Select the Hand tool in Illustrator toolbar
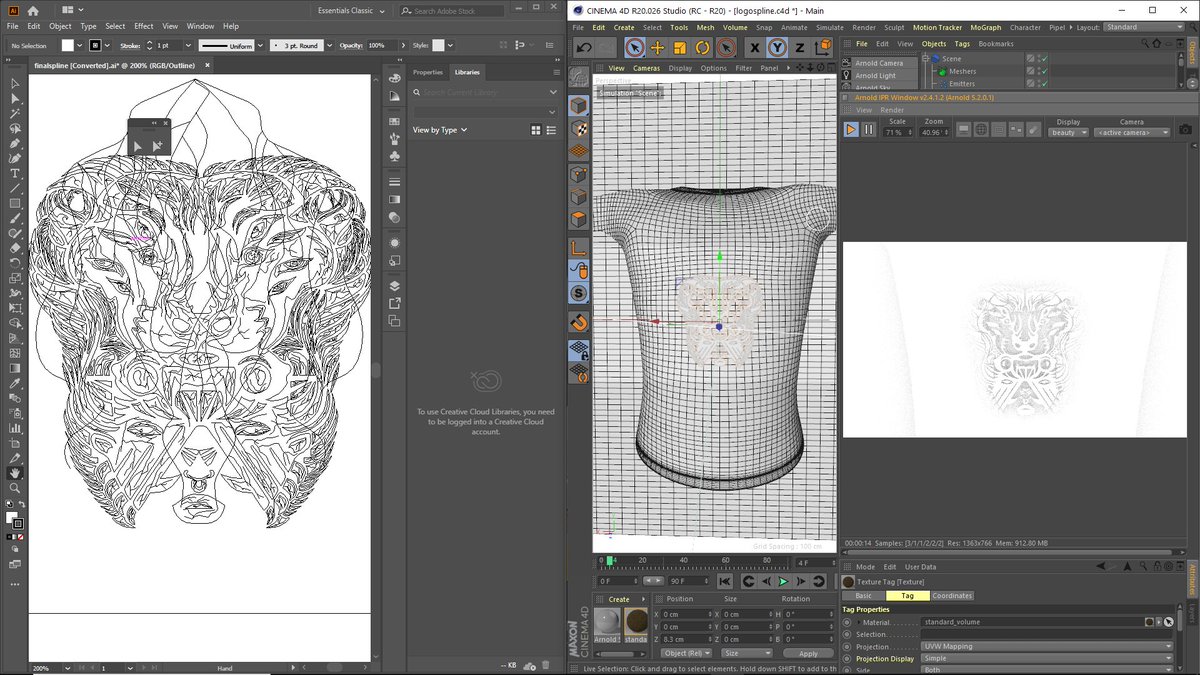1200x675 pixels. [x=15, y=473]
